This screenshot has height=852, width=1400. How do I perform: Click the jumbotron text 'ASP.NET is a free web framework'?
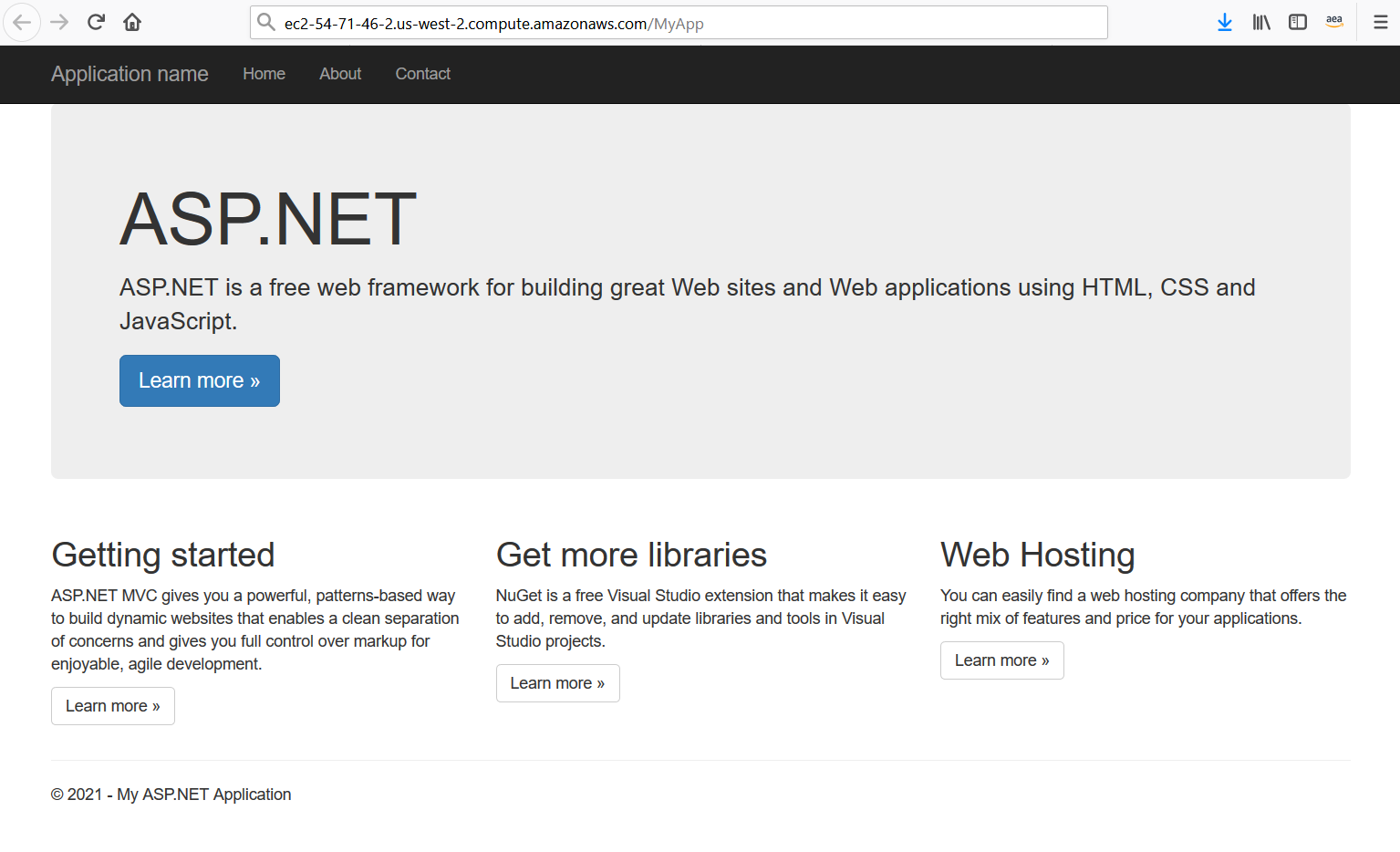[688, 304]
